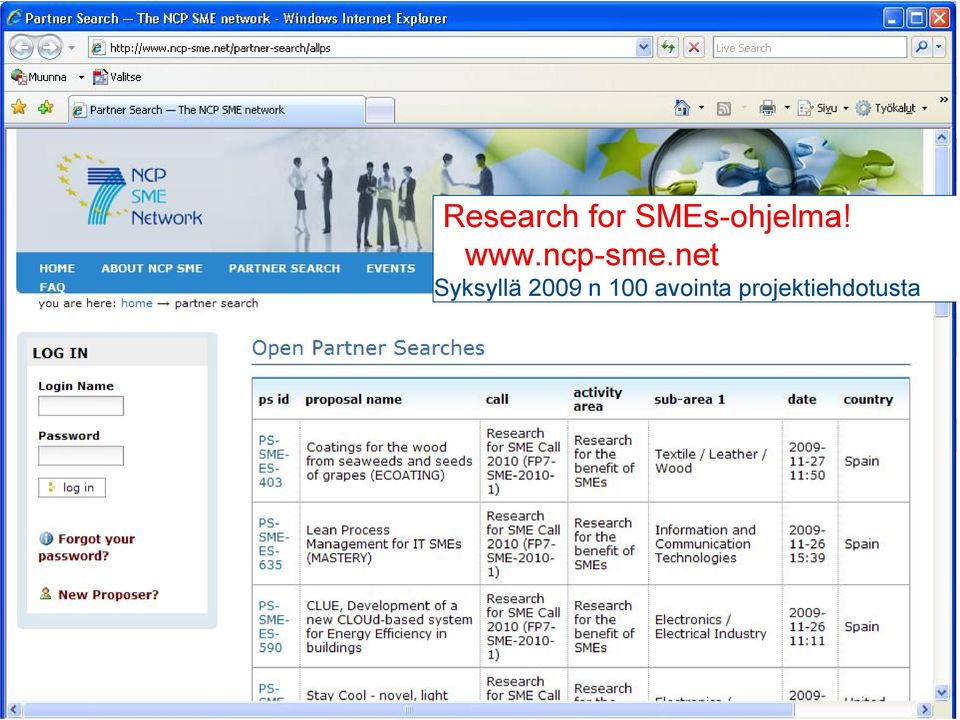Click the horizontal scrollbar left arrow
960x720 pixels.
click(x=13, y=710)
